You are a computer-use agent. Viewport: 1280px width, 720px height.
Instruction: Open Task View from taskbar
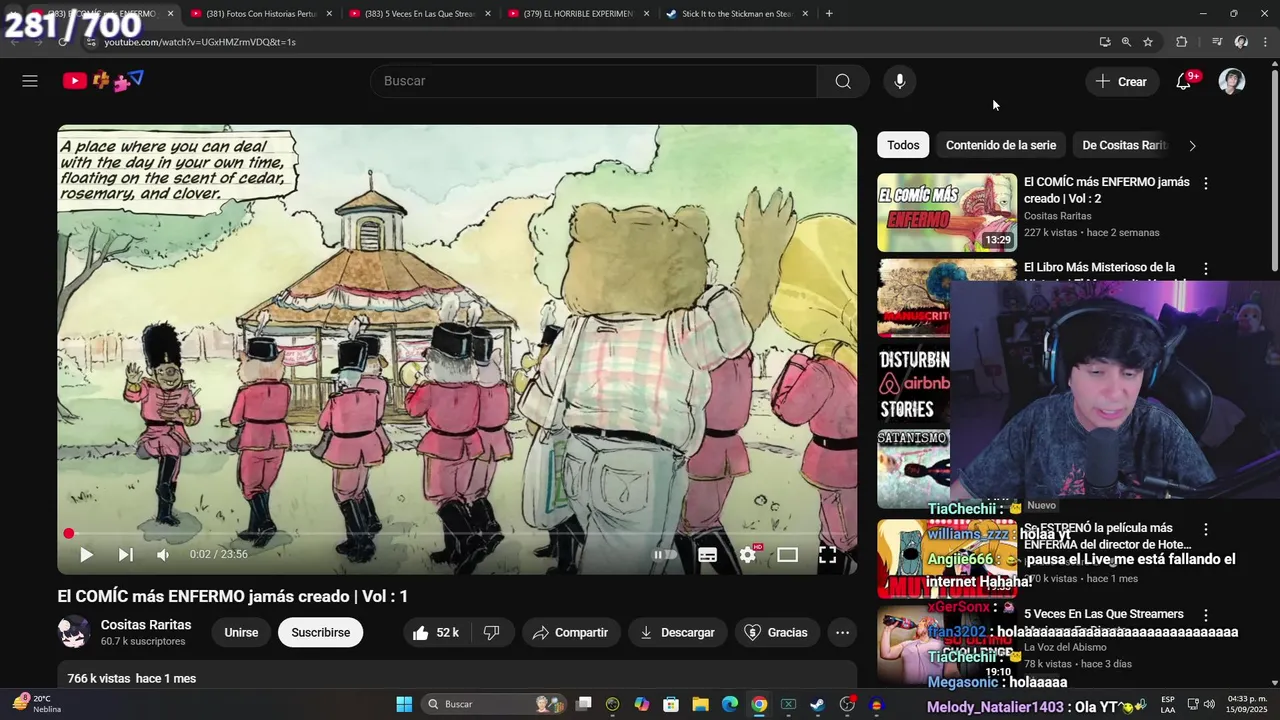coord(584,704)
